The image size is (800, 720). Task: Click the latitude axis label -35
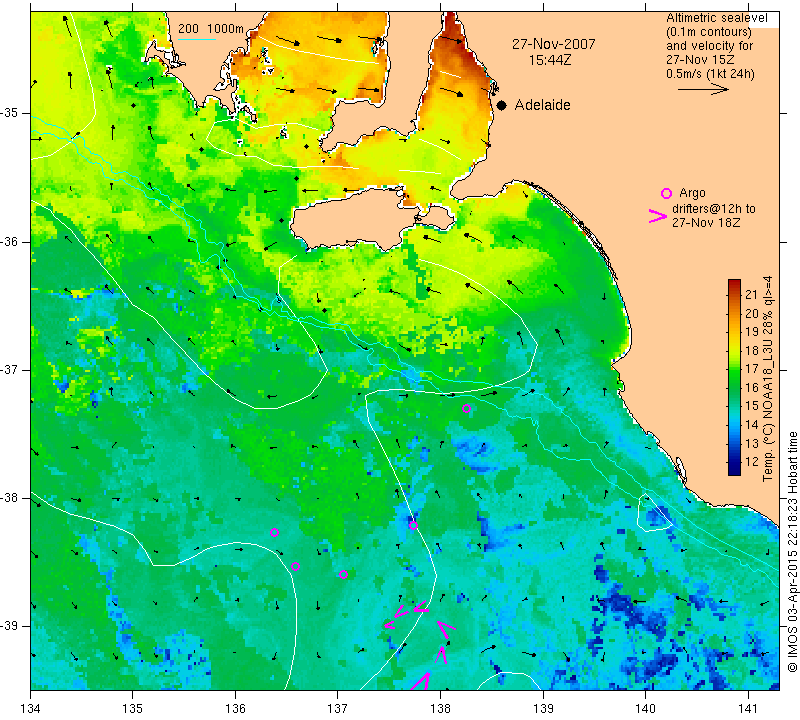[x=9, y=113]
